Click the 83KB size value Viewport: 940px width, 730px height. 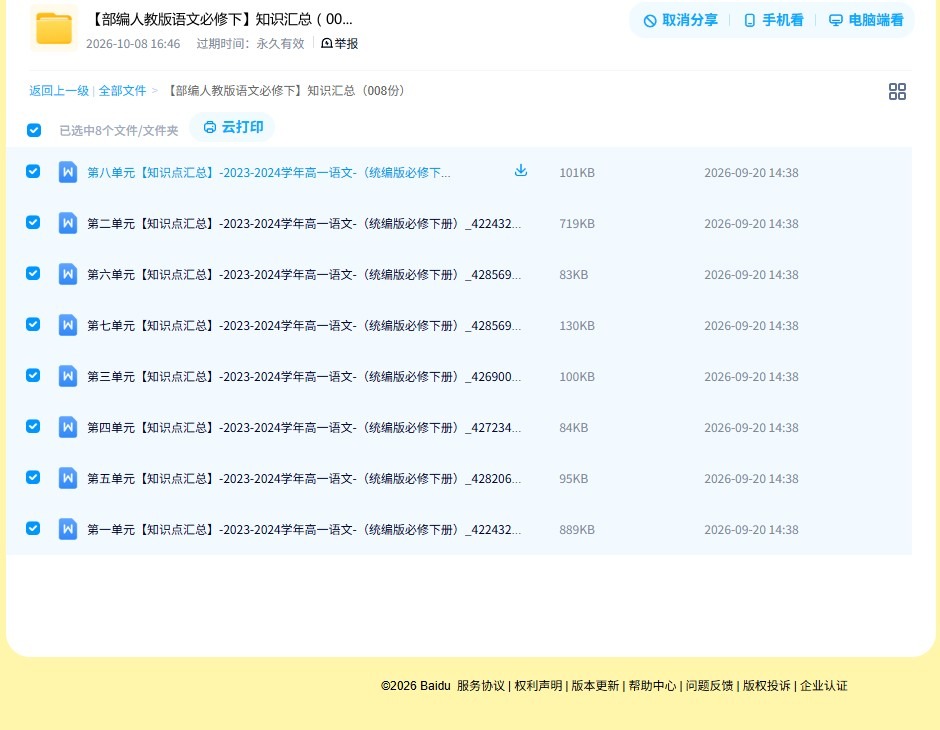point(574,274)
